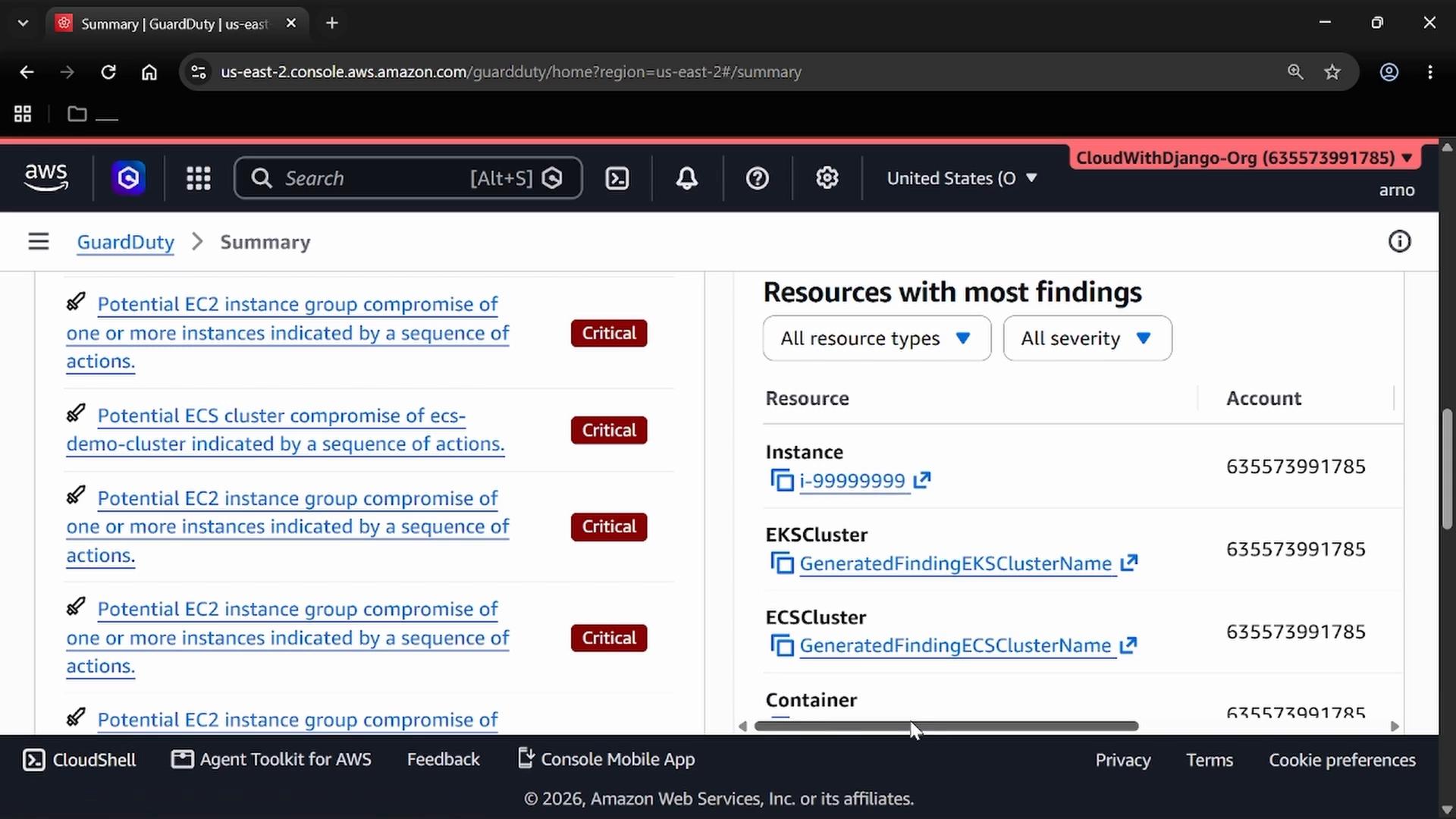The height and width of the screenshot is (819, 1456).
Task: Open the notifications bell
Action: [x=687, y=178]
